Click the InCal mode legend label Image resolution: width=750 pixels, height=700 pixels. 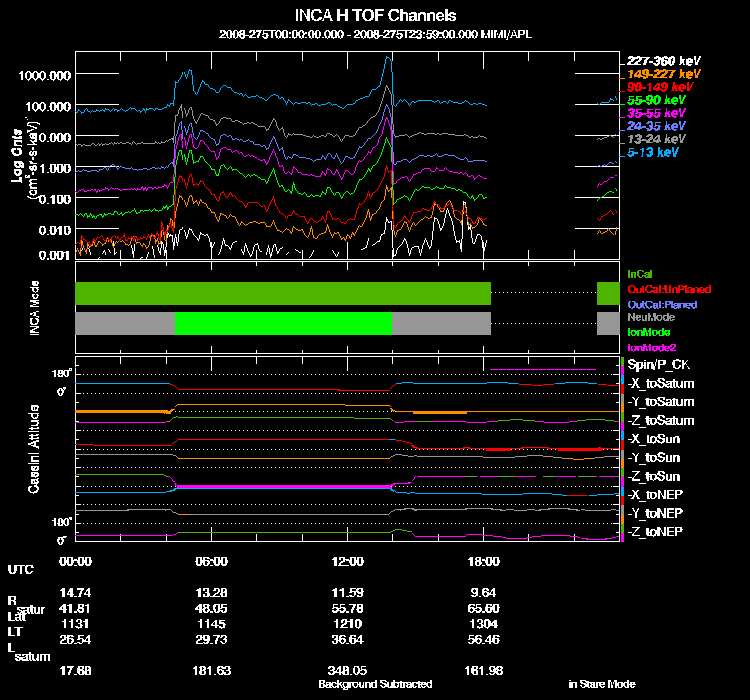pos(640,274)
